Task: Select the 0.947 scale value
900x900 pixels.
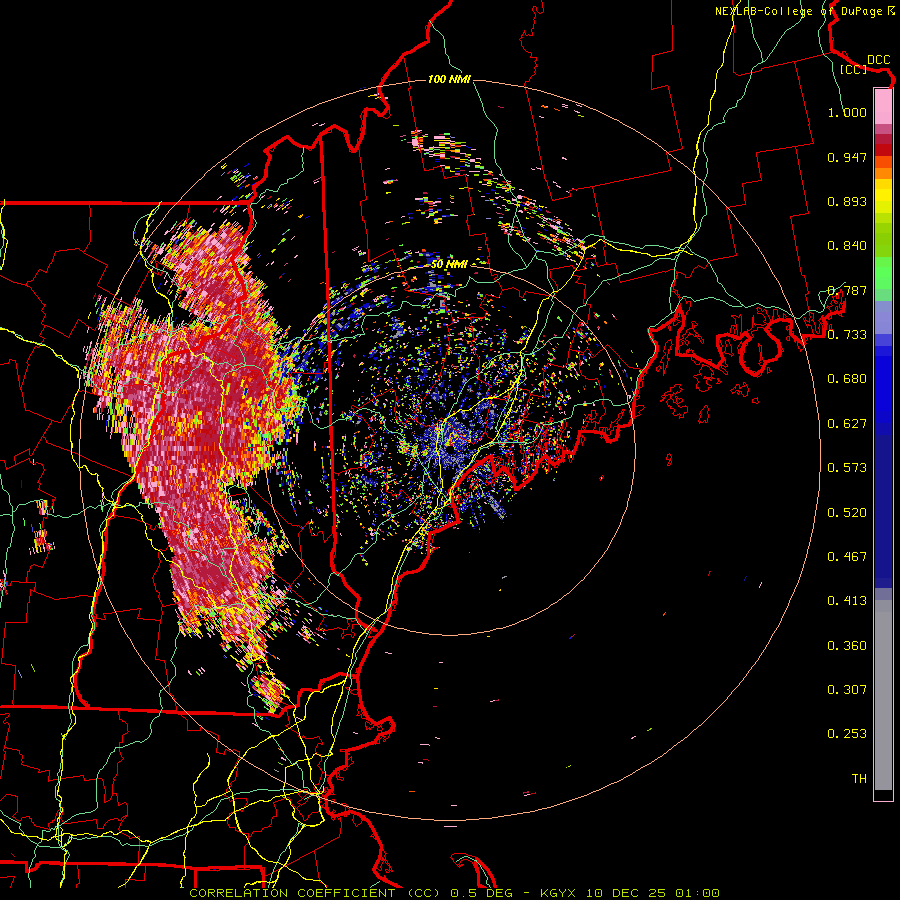Action: tap(847, 157)
